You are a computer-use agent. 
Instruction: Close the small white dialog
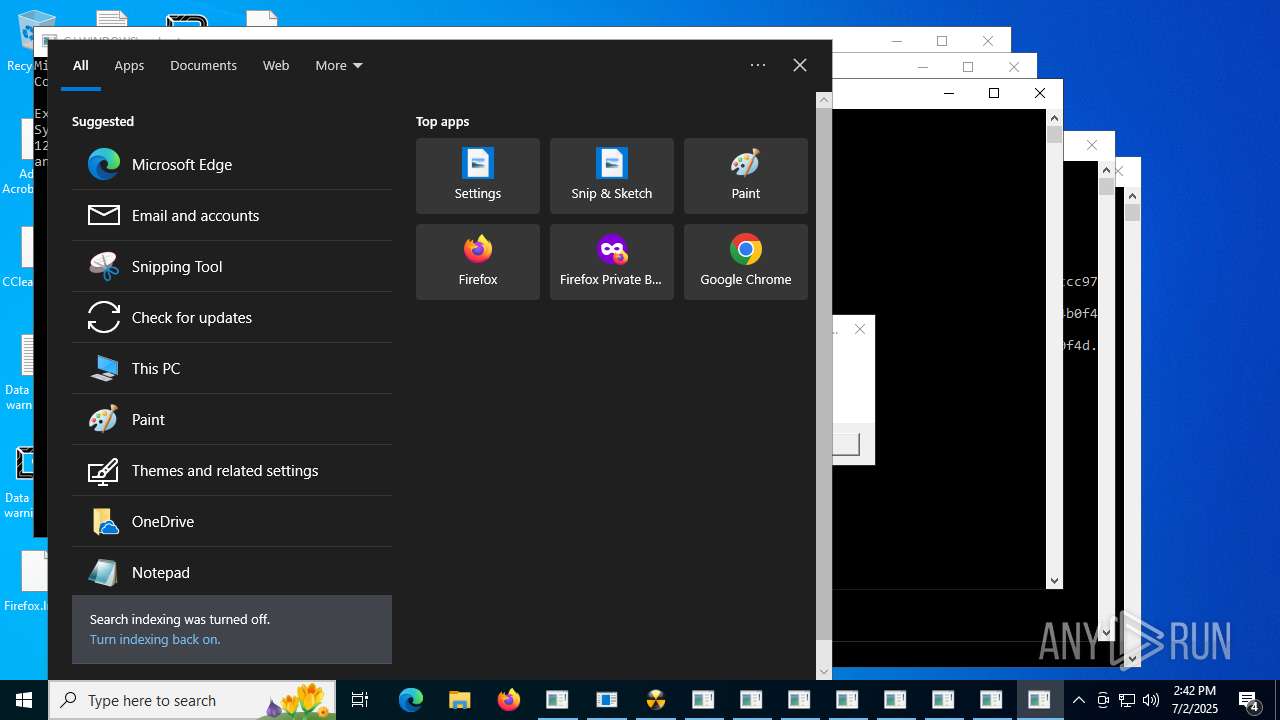(860, 329)
